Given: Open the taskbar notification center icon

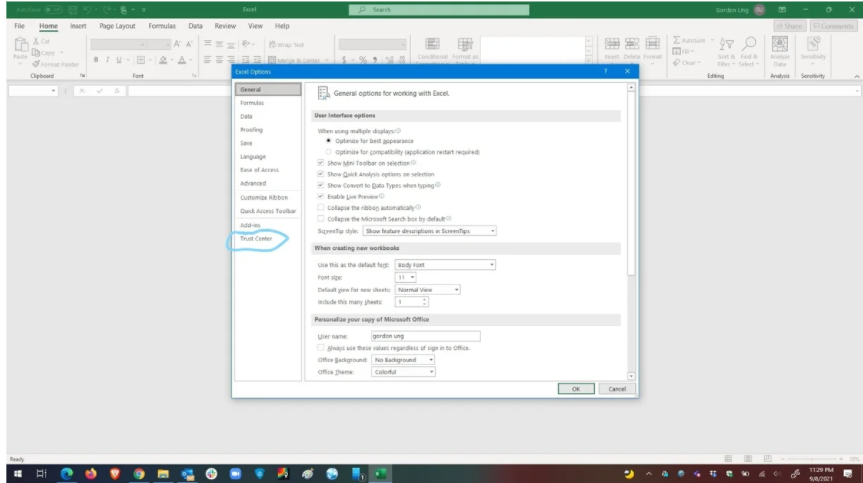Looking at the screenshot, I should pyautogui.click(x=848, y=471).
